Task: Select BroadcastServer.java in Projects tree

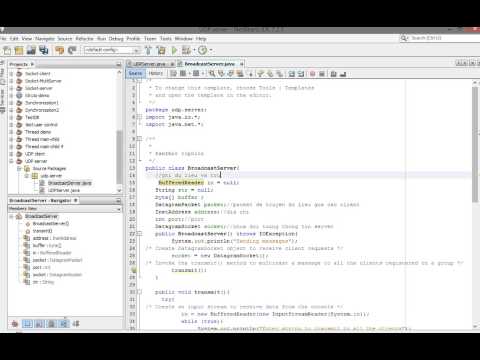Action: pyautogui.click(x=69, y=183)
